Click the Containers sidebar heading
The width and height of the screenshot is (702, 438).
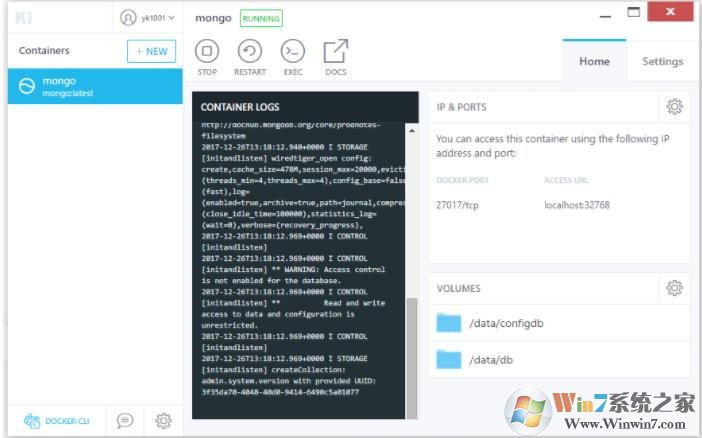44,51
